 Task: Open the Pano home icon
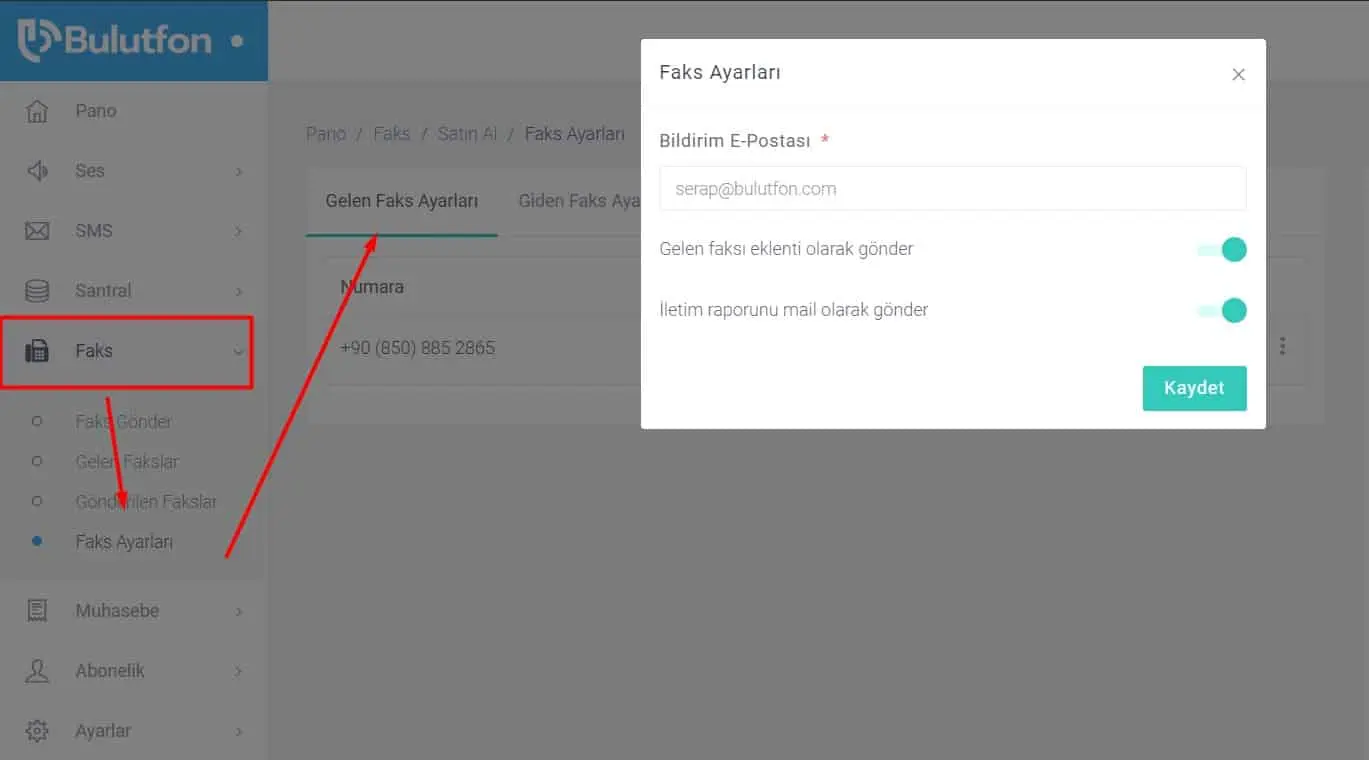[37, 111]
